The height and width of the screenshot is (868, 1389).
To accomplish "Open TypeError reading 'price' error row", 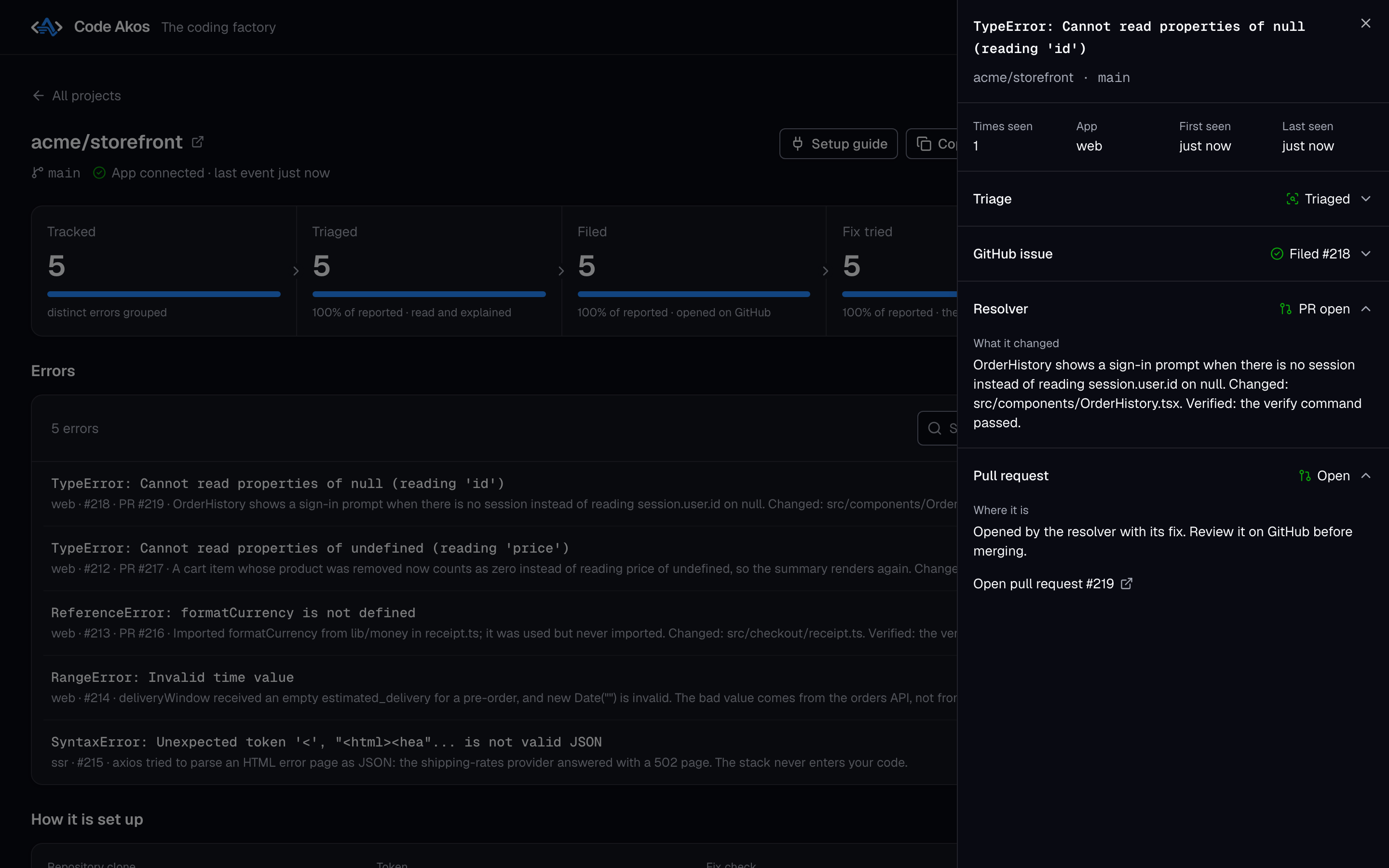I will point(500,558).
